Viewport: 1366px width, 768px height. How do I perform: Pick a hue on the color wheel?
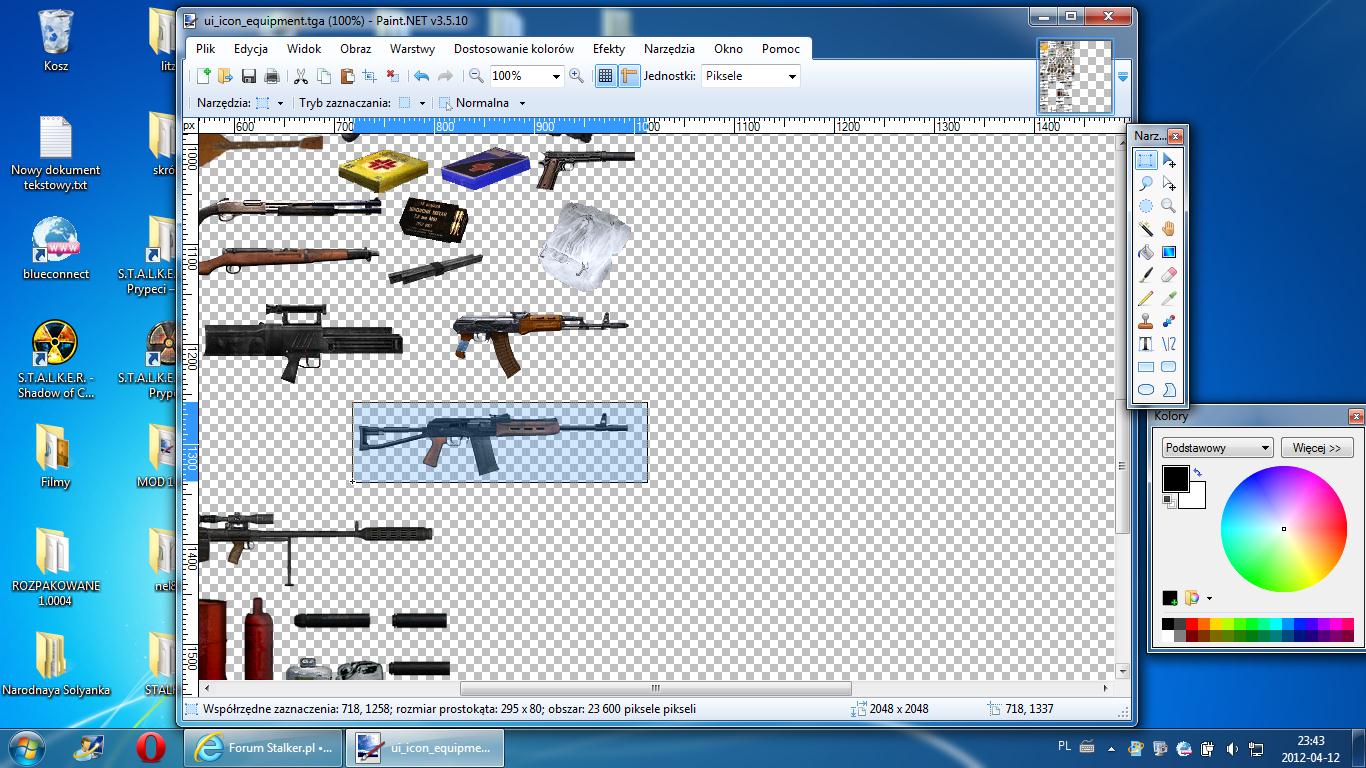1284,529
